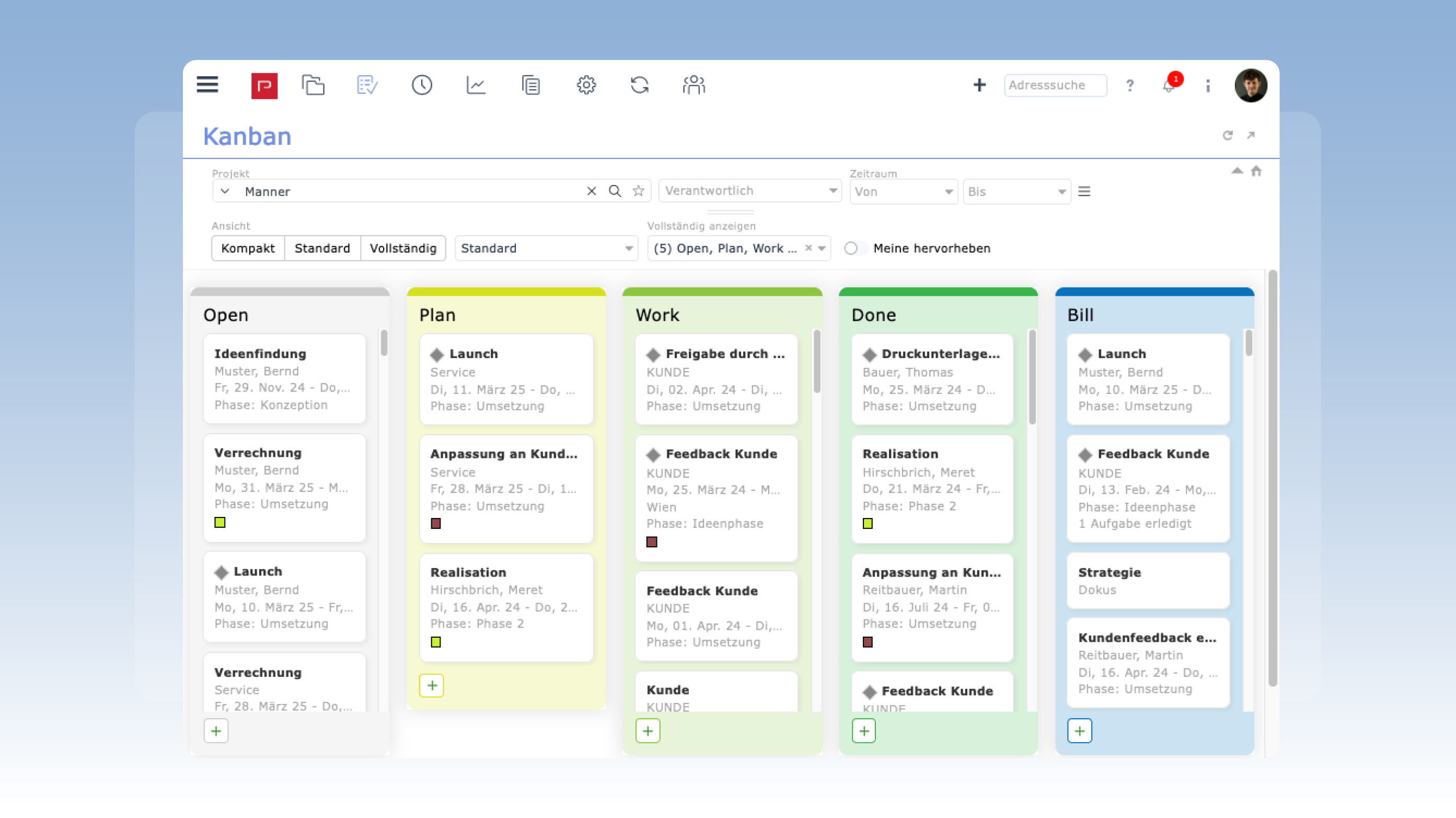The image size is (1456, 818).
Task: Click the green swatch on Verrechnung card
Action: click(220, 522)
